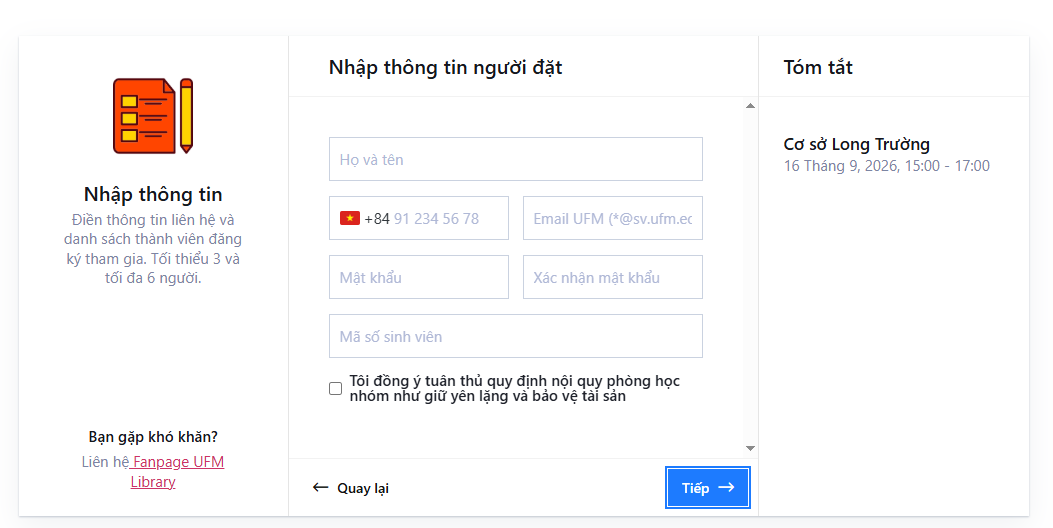This screenshot has width=1053, height=528.
Task: Go back with Quay lại button
Action: pos(351,488)
